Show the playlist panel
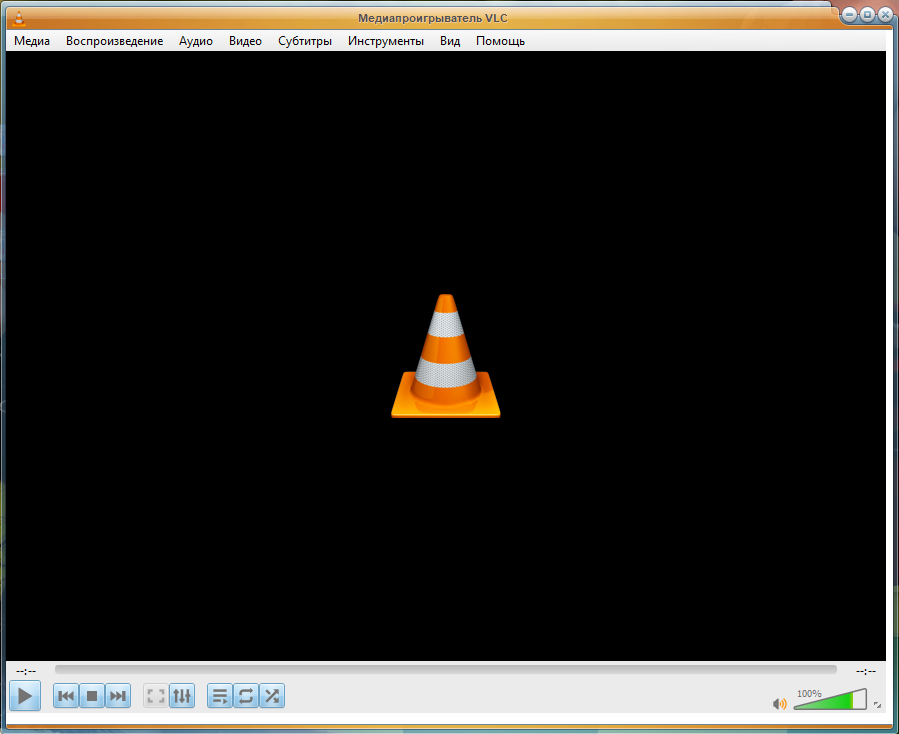899x734 pixels. [x=220, y=696]
